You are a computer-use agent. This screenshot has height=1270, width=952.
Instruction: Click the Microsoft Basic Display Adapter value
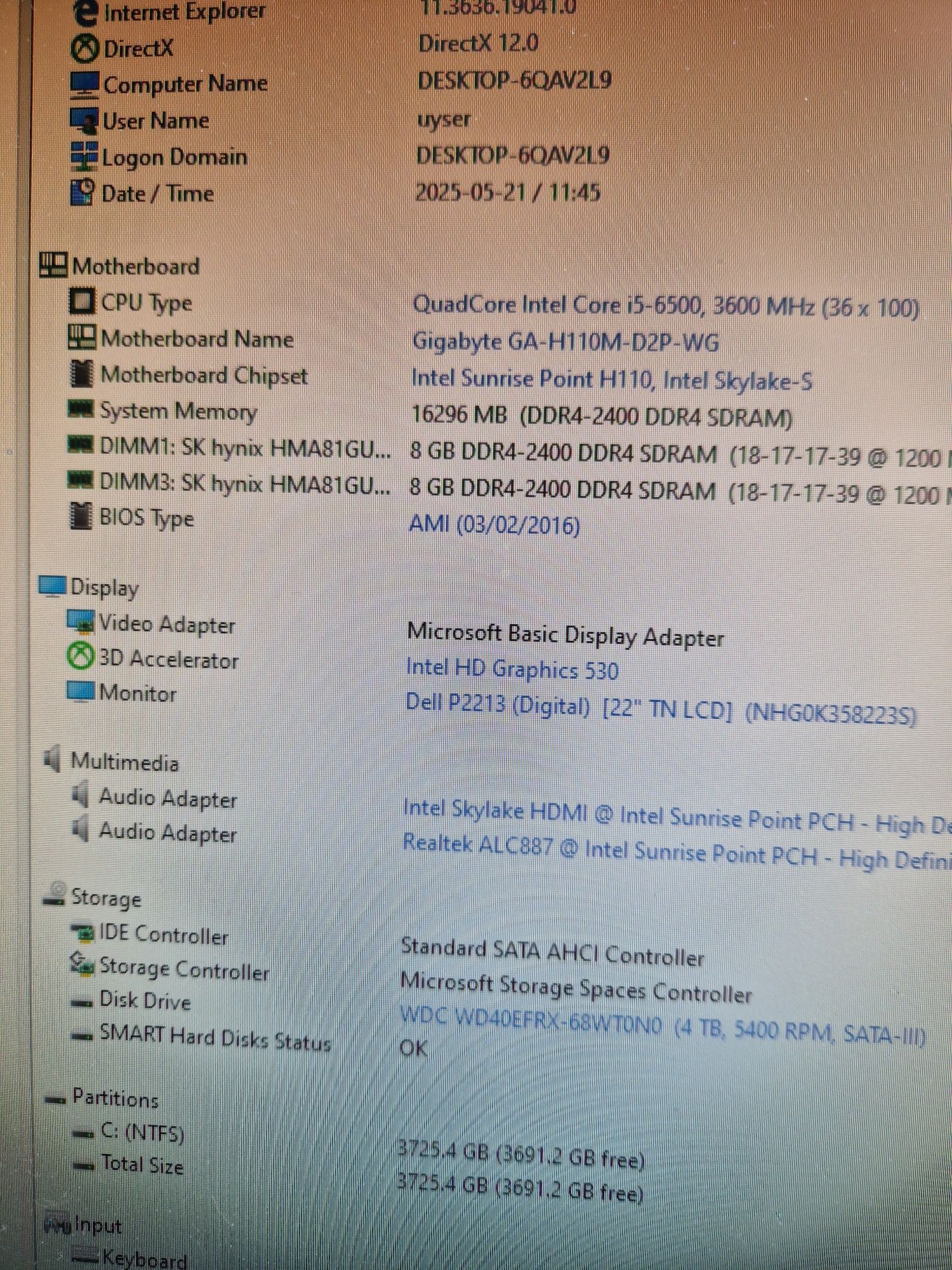[x=565, y=634]
